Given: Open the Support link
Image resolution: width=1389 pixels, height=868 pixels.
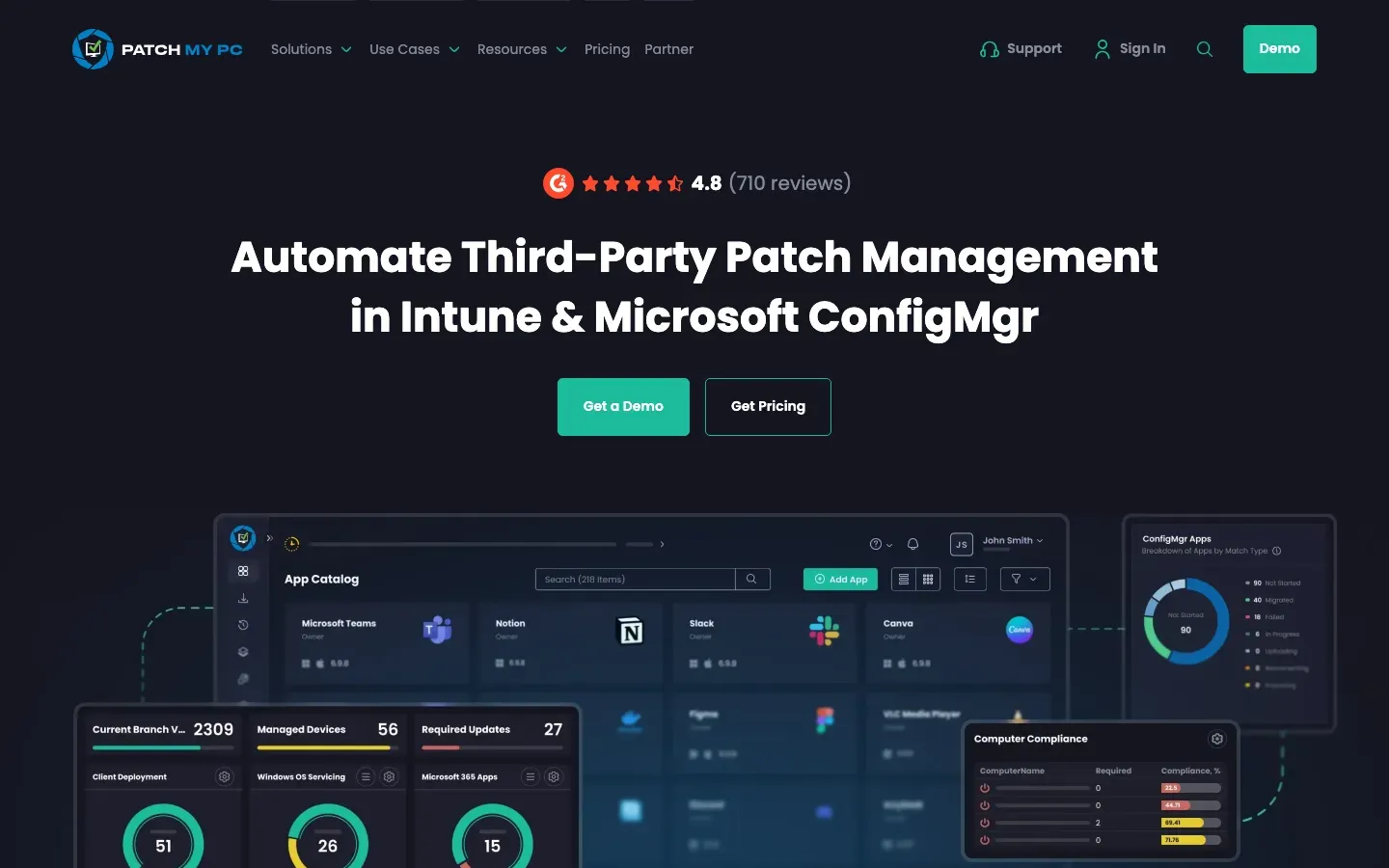Looking at the screenshot, I should tap(1021, 49).
